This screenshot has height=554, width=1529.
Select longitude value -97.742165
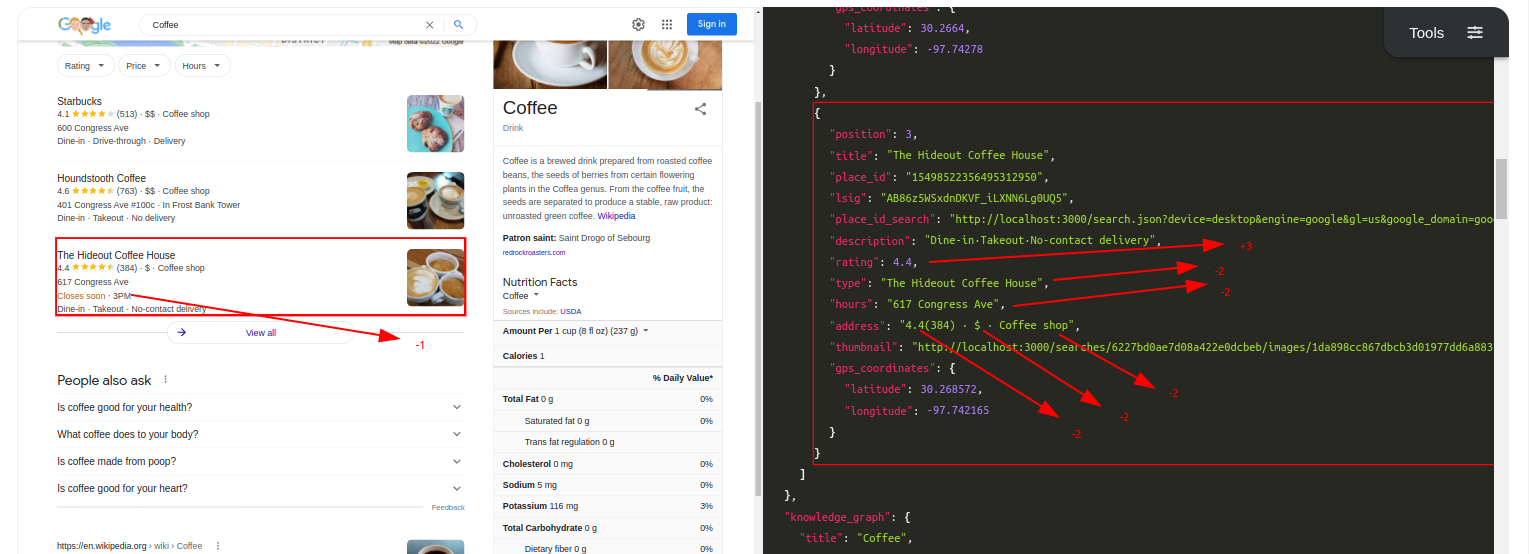point(958,411)
